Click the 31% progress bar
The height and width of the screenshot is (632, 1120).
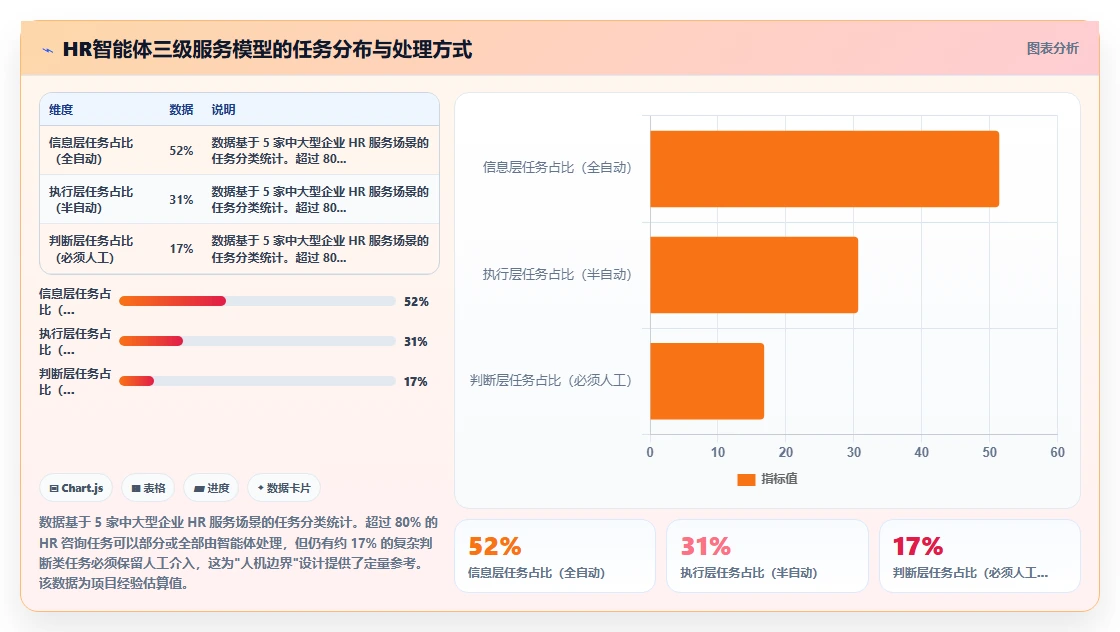click(257, 341)
